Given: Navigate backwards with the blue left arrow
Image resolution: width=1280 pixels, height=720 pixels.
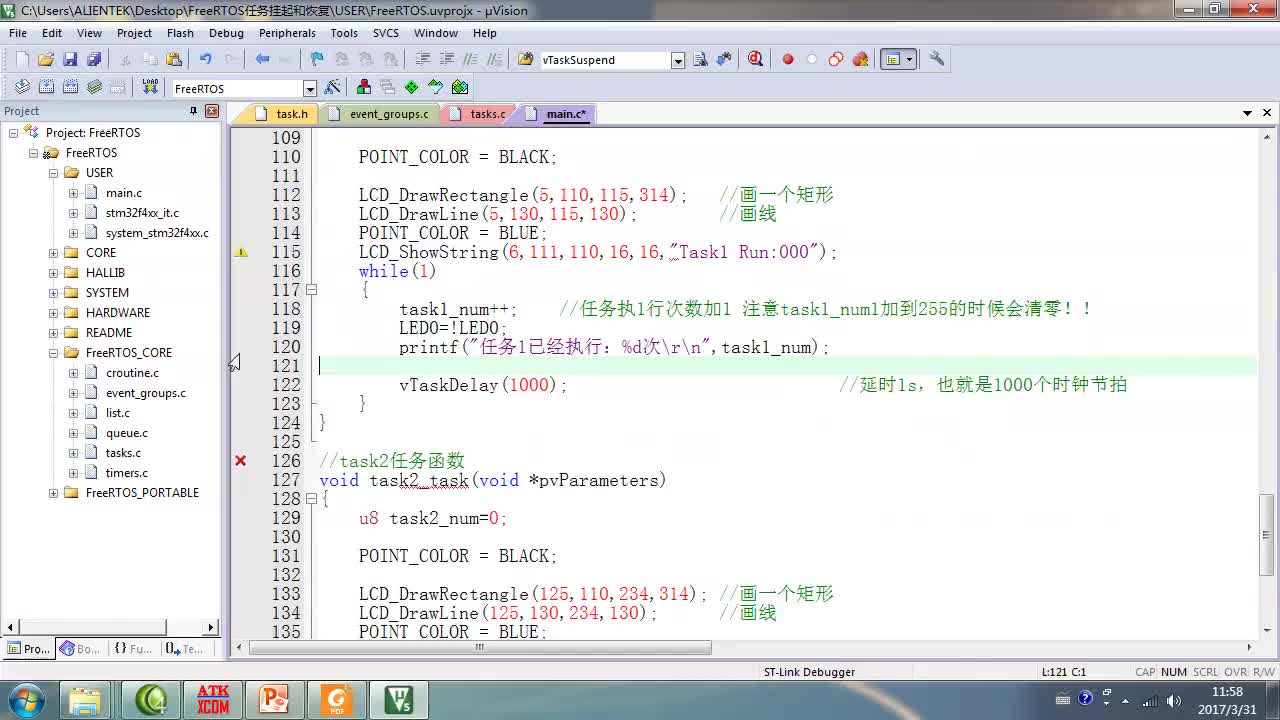Looking at the screenshot, I should 262,60.
